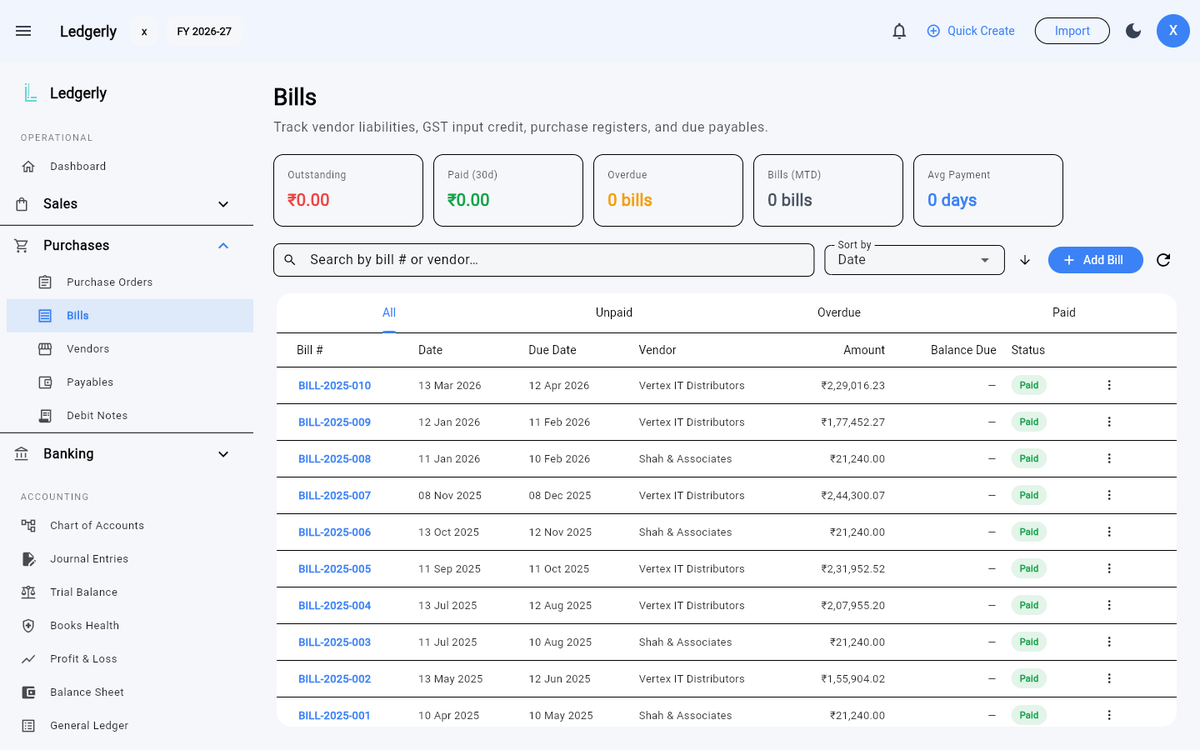The width and height of the screenshot is (1200, 750).
Task: Click the x company chip
Action: (144, 31)
